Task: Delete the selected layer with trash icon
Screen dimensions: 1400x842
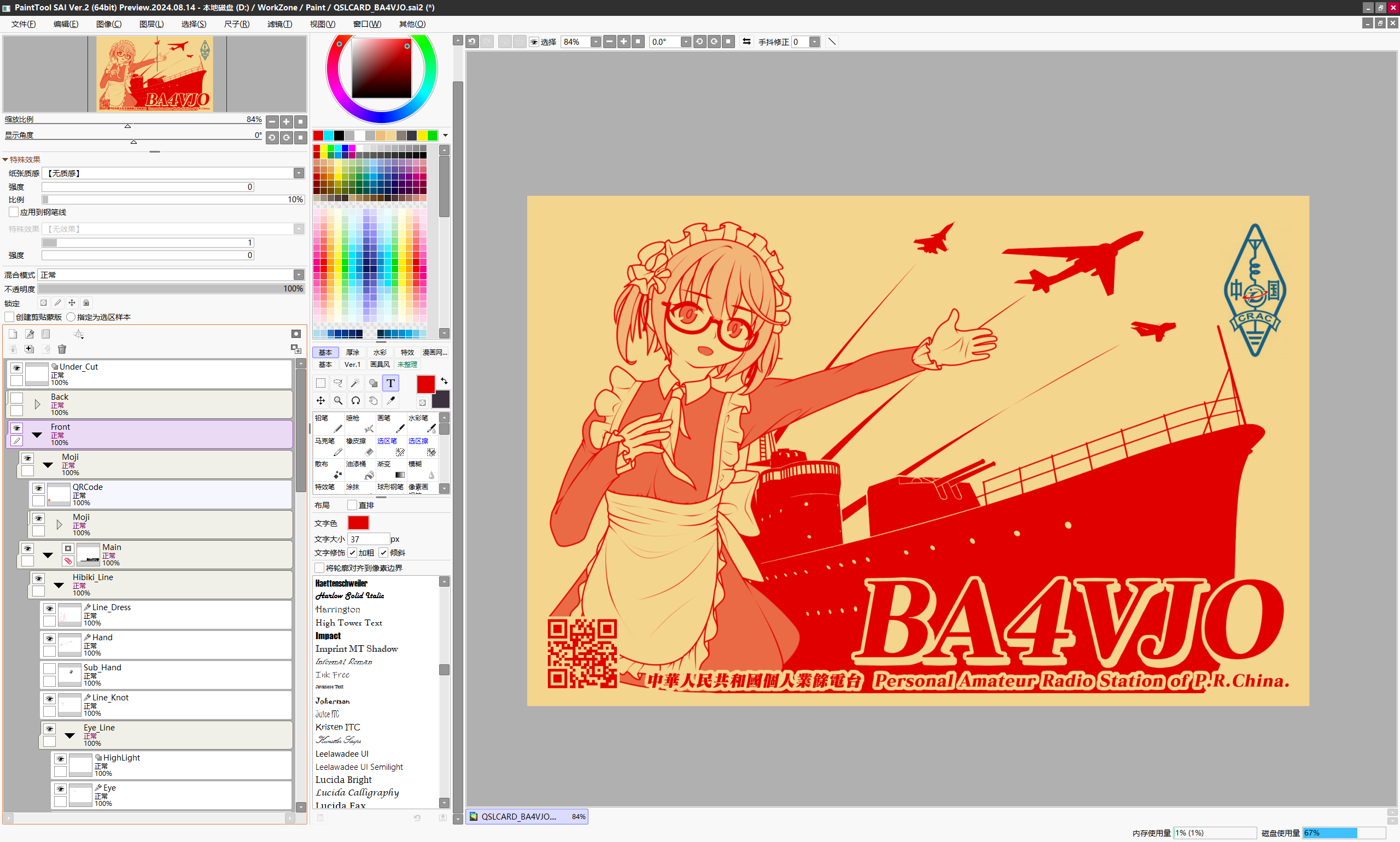Action: 62,349
